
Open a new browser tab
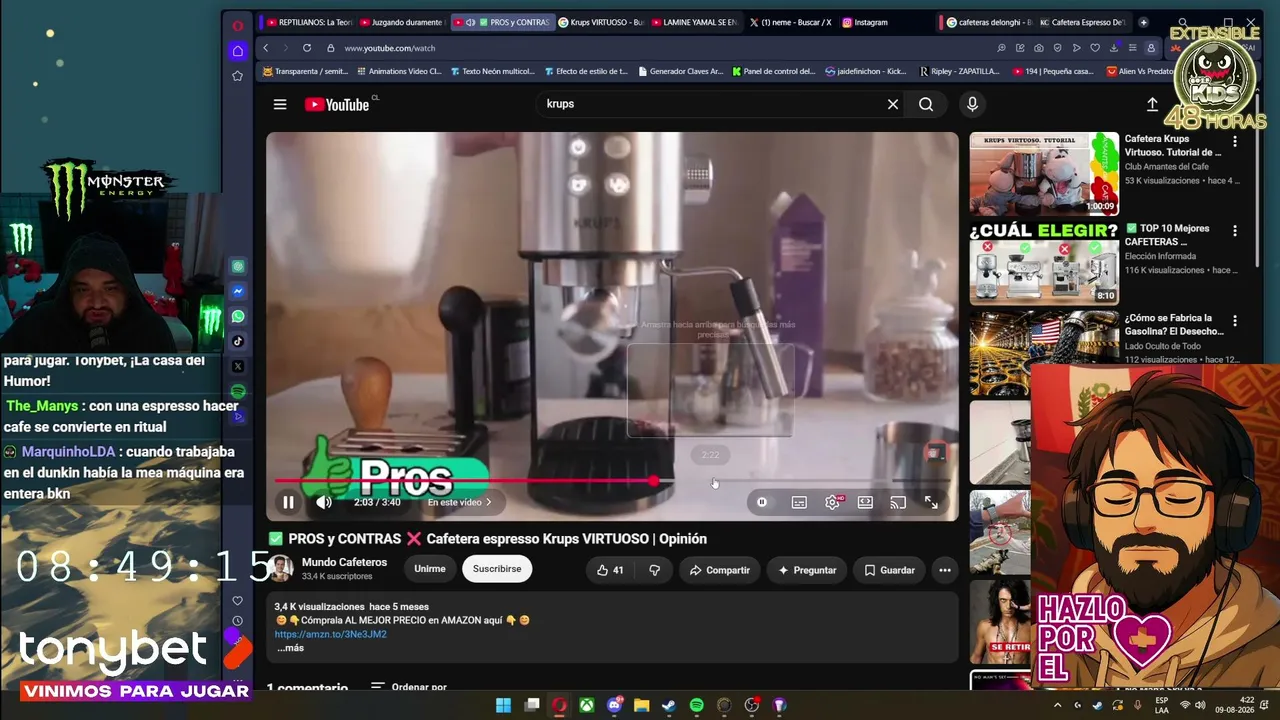point(1144,22)
